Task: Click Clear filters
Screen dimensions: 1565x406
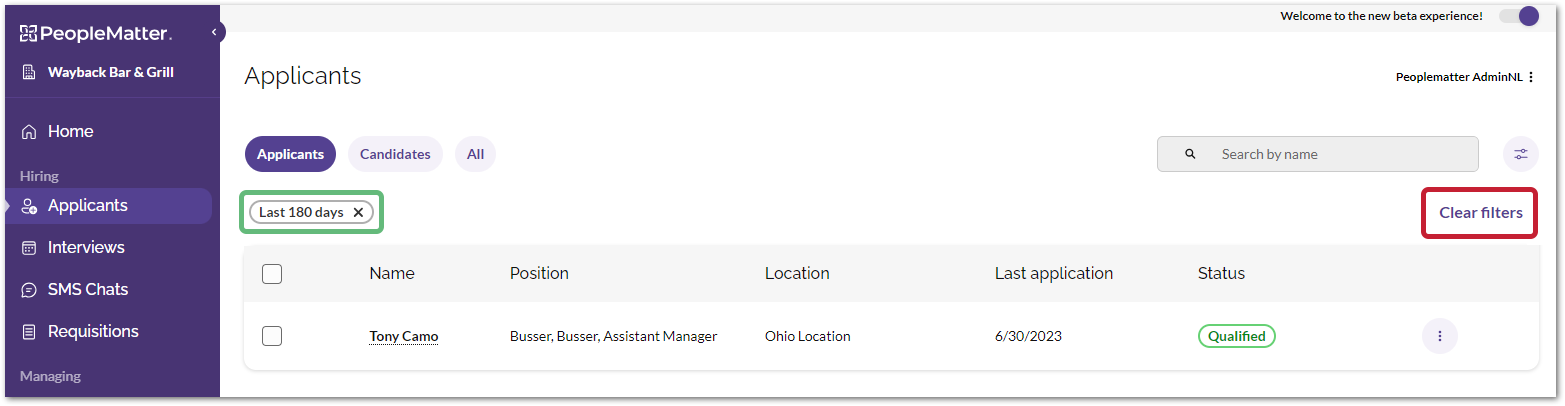Action: click(1480, 212)
